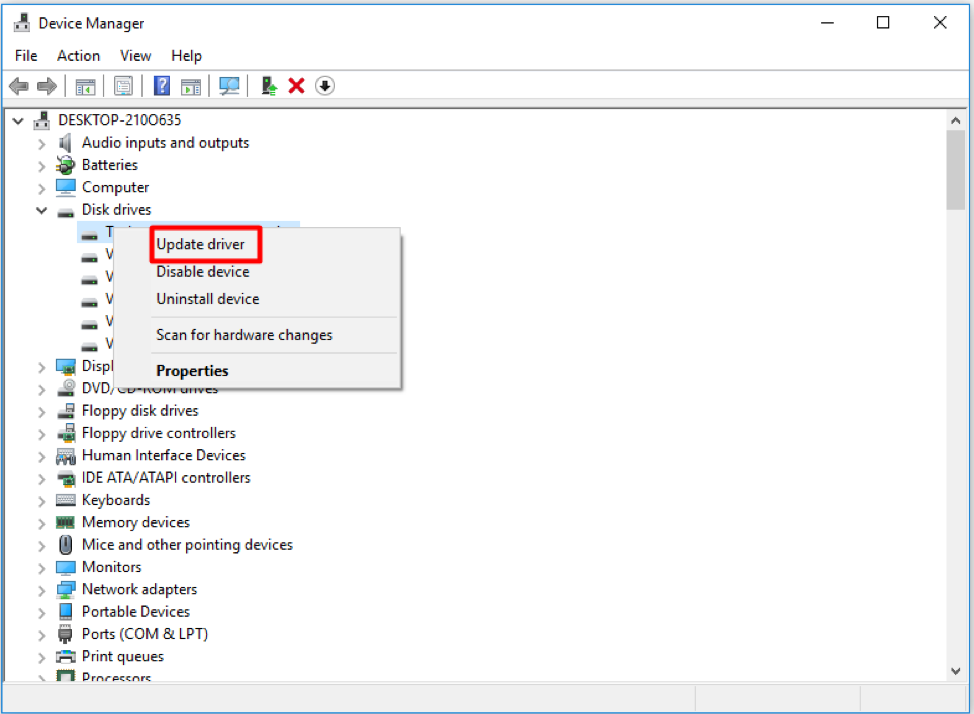Select the Memory devices tree item
974x714 pixels.
pos(136,523)
